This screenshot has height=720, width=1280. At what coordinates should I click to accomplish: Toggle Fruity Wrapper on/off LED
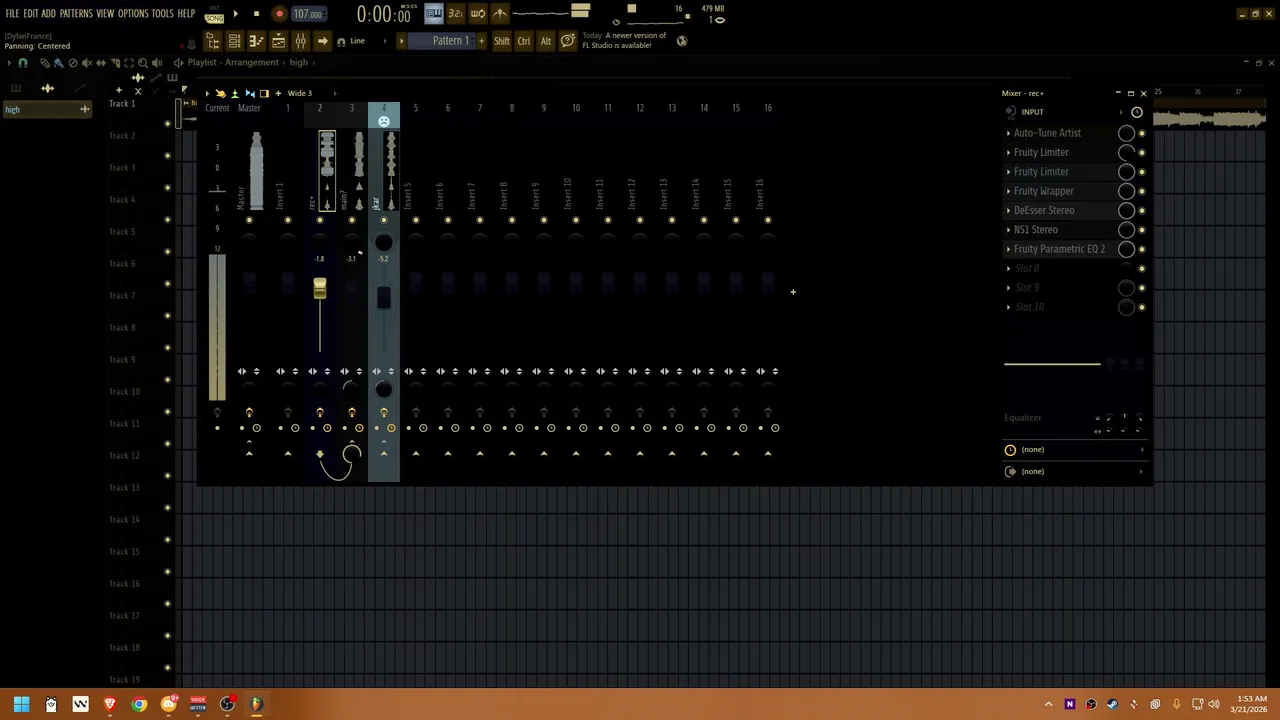click(x=1142, y=191)
